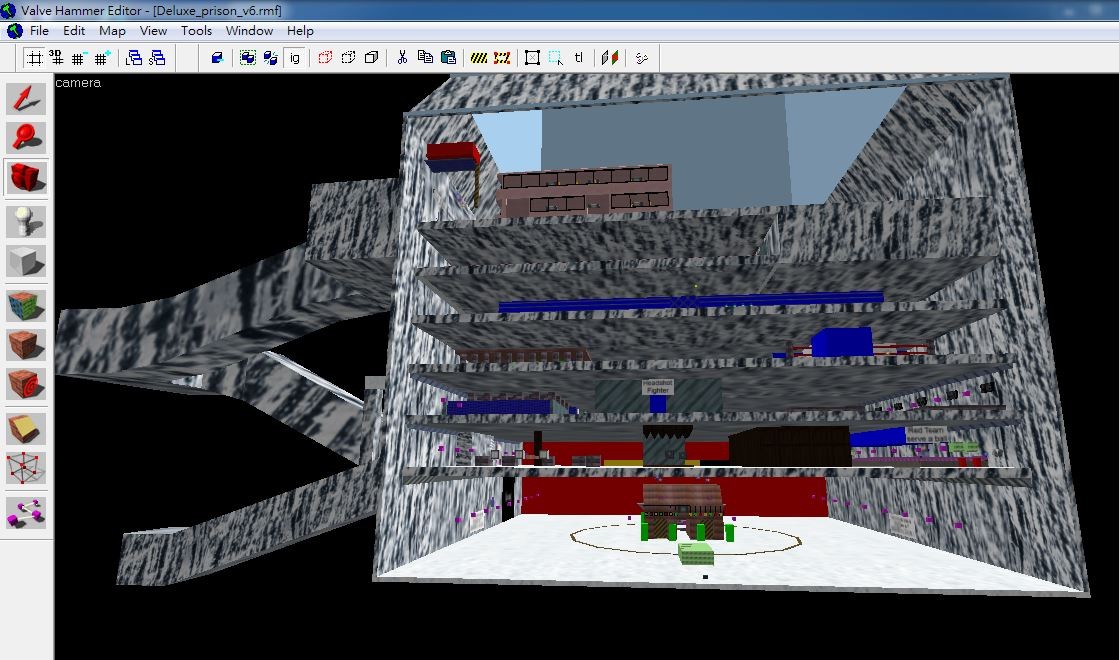
Task: Hide unselected objects using dashed cube
Action: pos(348,58)
